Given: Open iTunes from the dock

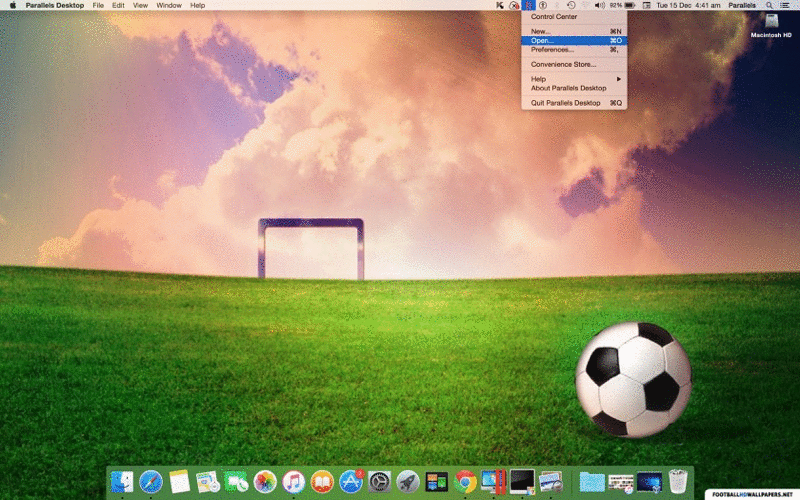Looking at the screenshot, I should point(293,482).
